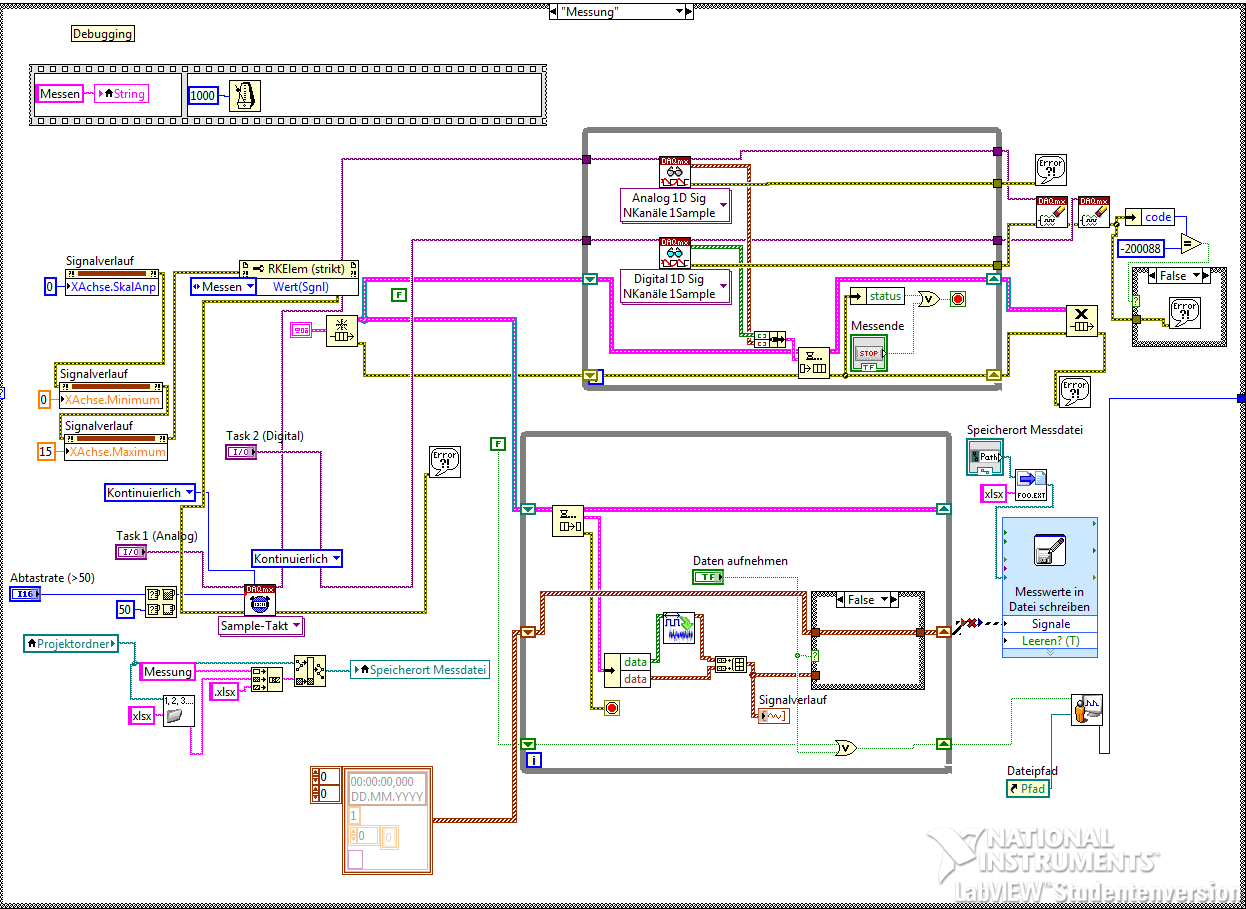Toggle the False constant near Obtain Queue

pos(398,295)
